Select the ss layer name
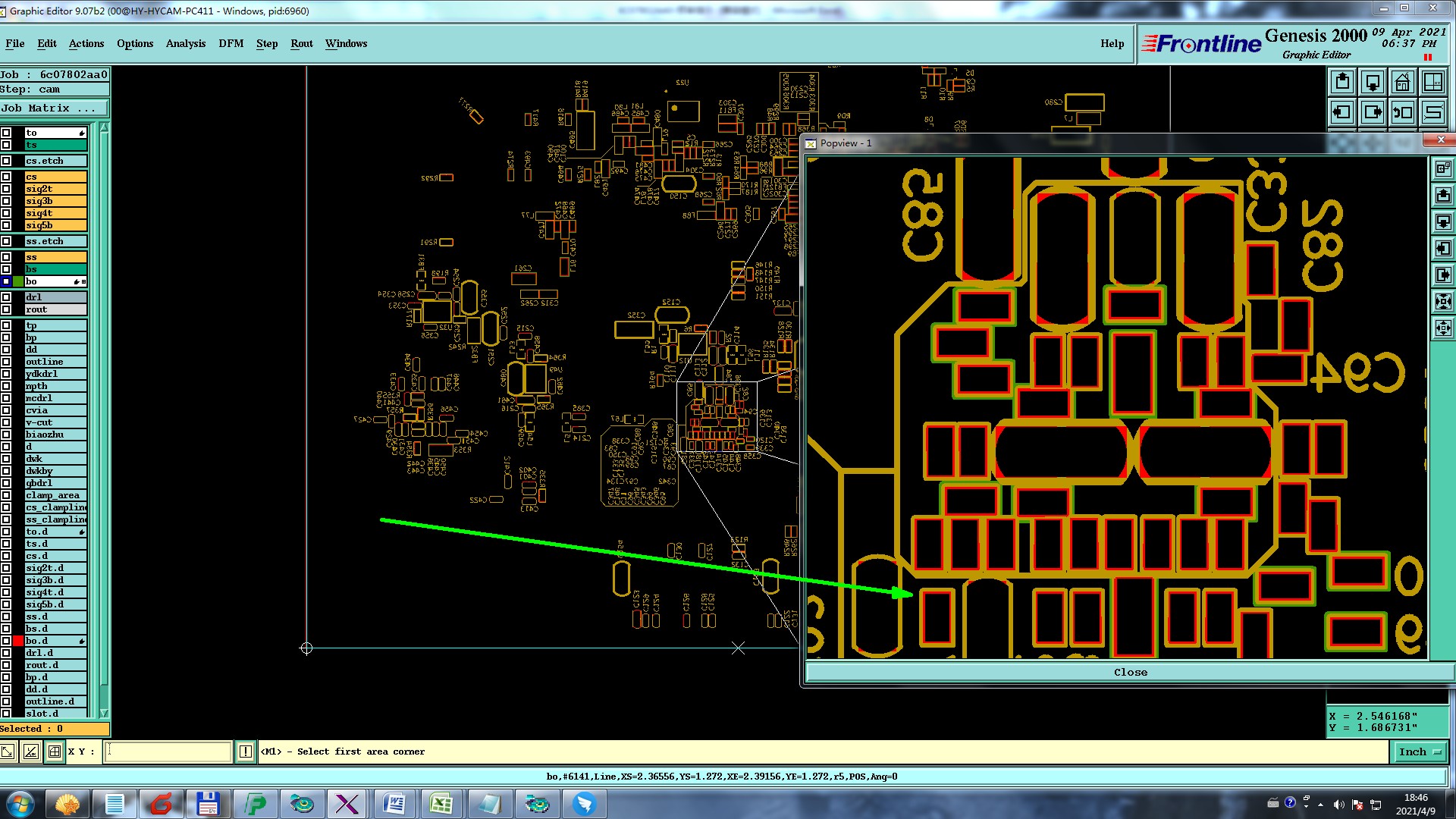Viewport: 1456px width, 819px height. click(x=55, y=257)
